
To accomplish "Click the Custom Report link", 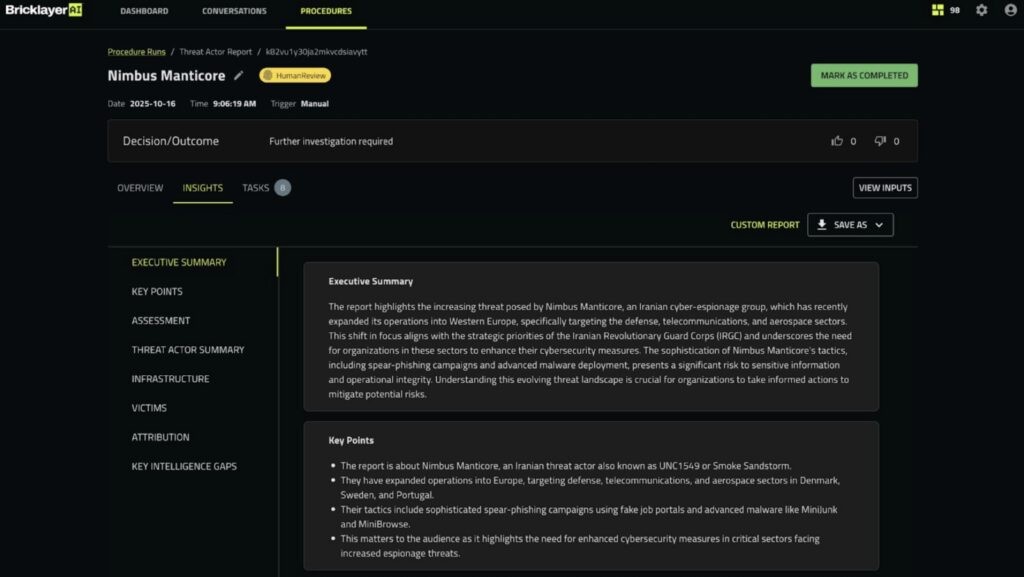I will pyautogui.click(x=765, y=225).
